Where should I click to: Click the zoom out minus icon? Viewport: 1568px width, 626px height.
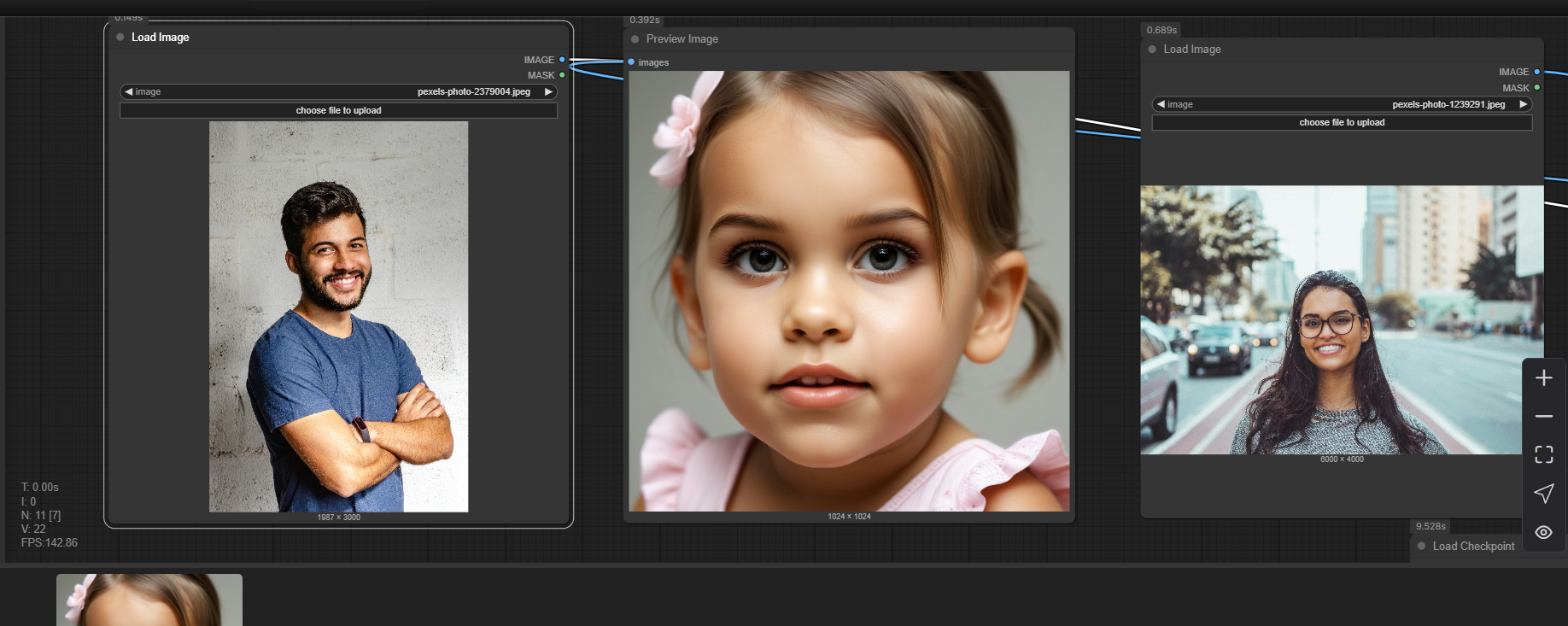click(x=1543, y=416)
